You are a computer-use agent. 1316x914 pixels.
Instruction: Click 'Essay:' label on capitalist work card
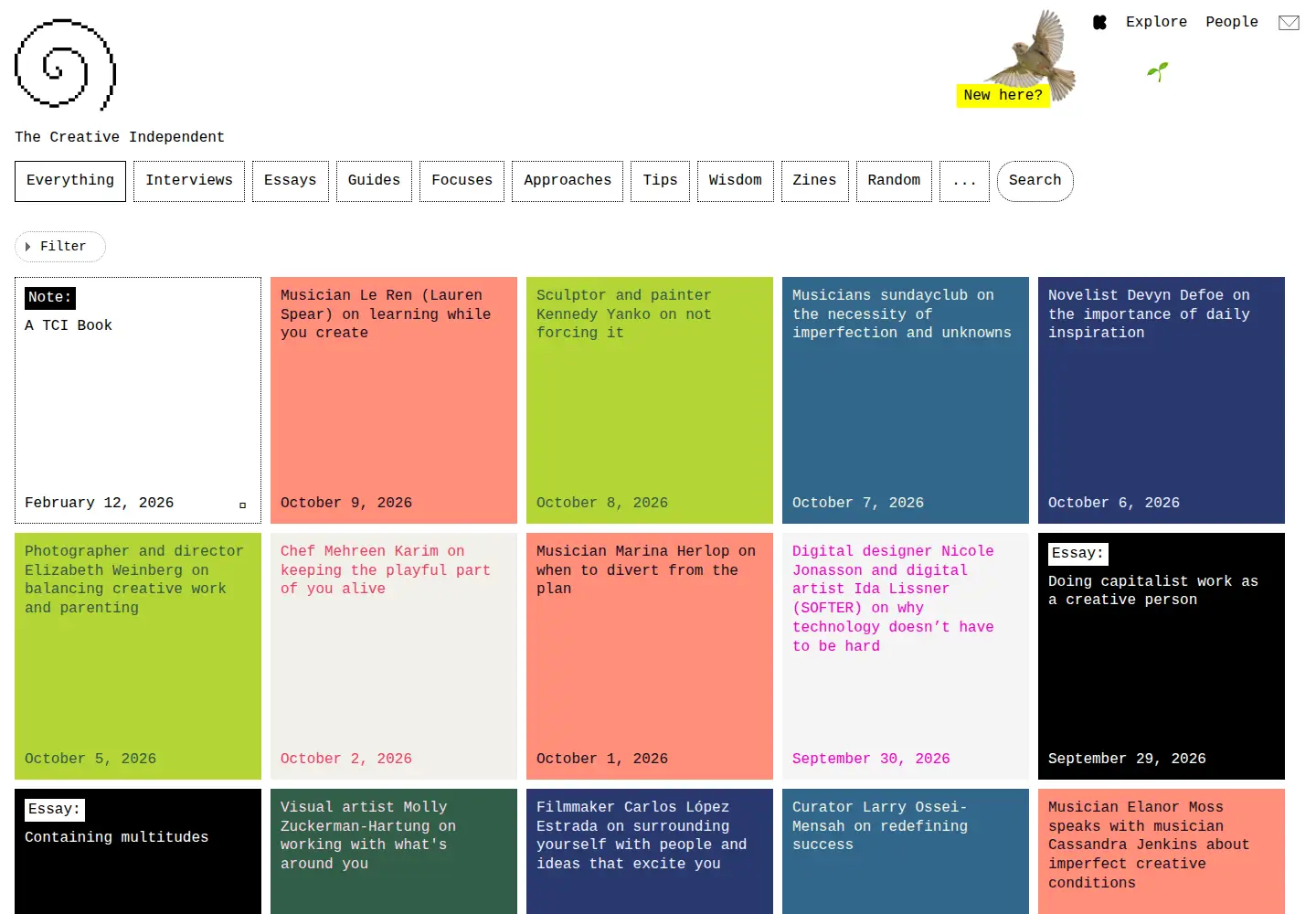(1078, 554)
